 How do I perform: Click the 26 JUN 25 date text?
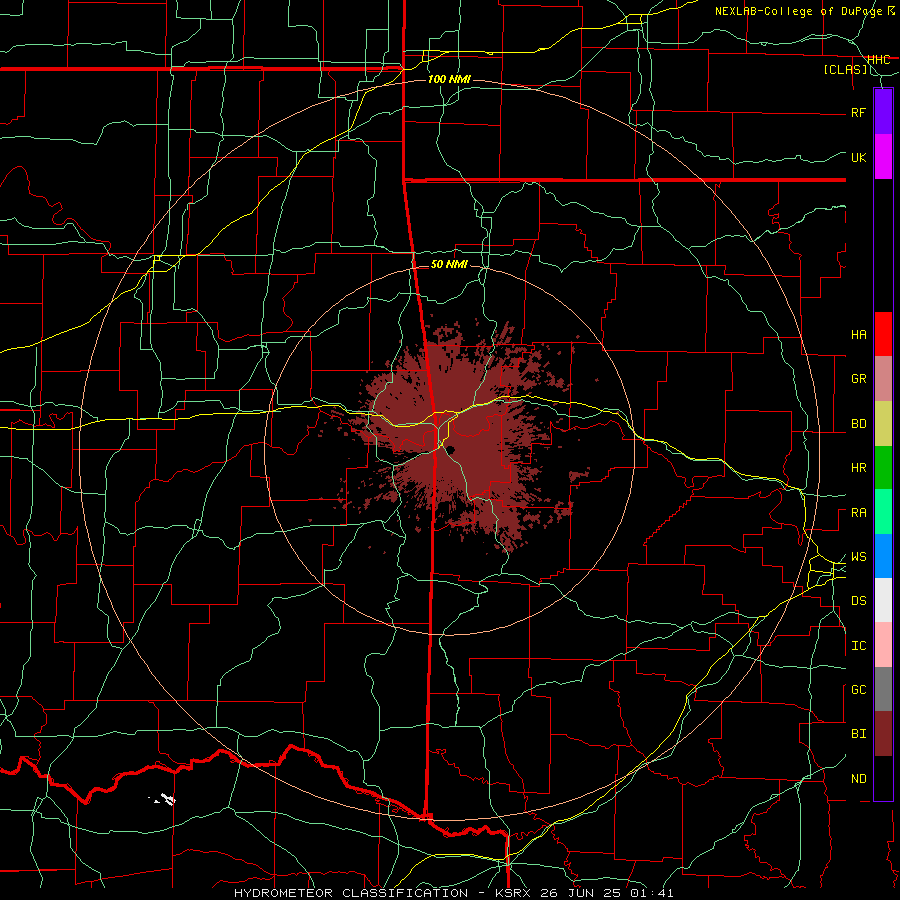click(x=581, y=893)
